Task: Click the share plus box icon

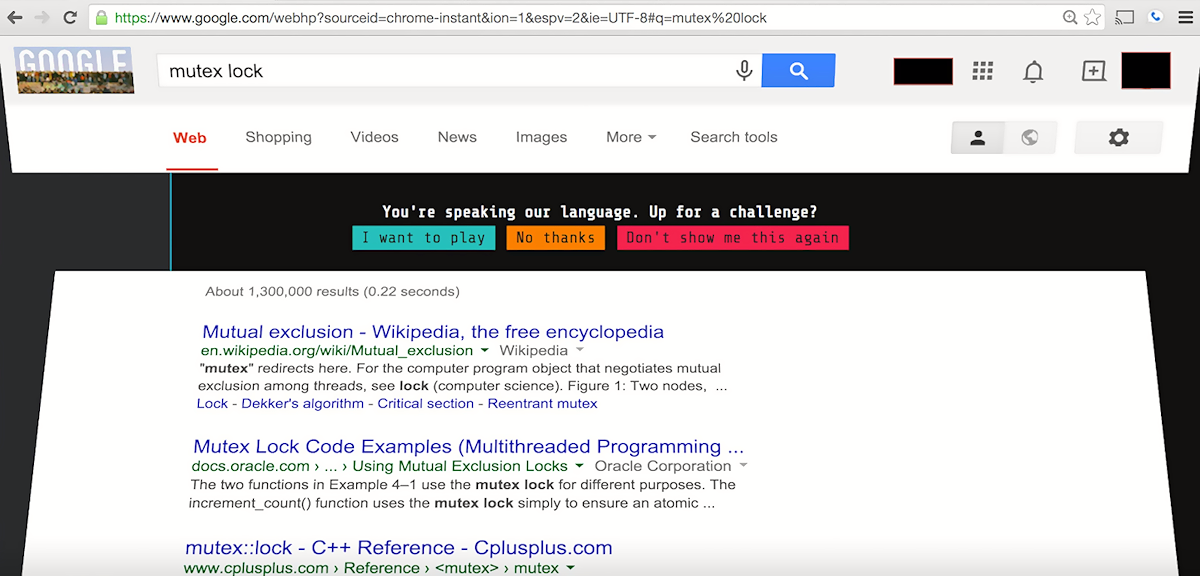Action: 1094,71
